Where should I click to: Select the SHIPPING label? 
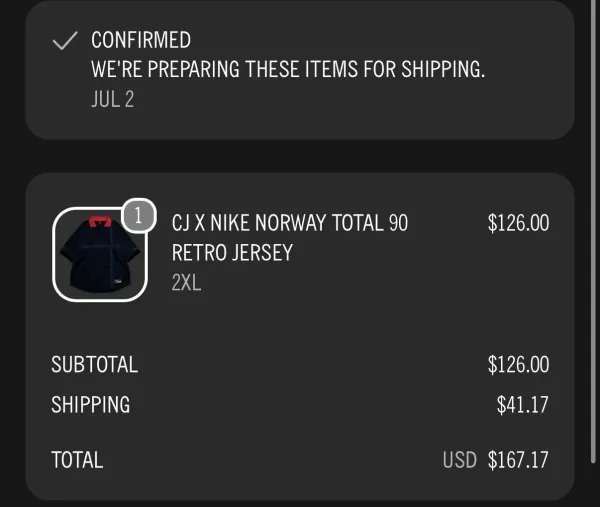coord(91,404)
